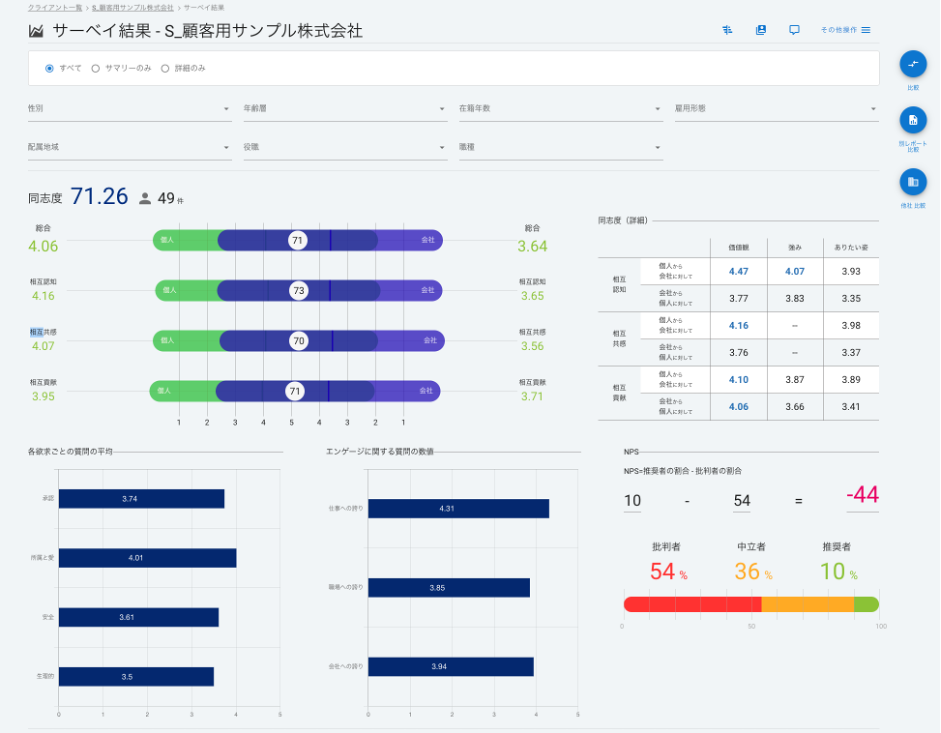The width and height of the screenshot is (941, 733).
Task: Click the survey results chart icon beside the title
Action: pyautogui.click(x=33, y=30)
